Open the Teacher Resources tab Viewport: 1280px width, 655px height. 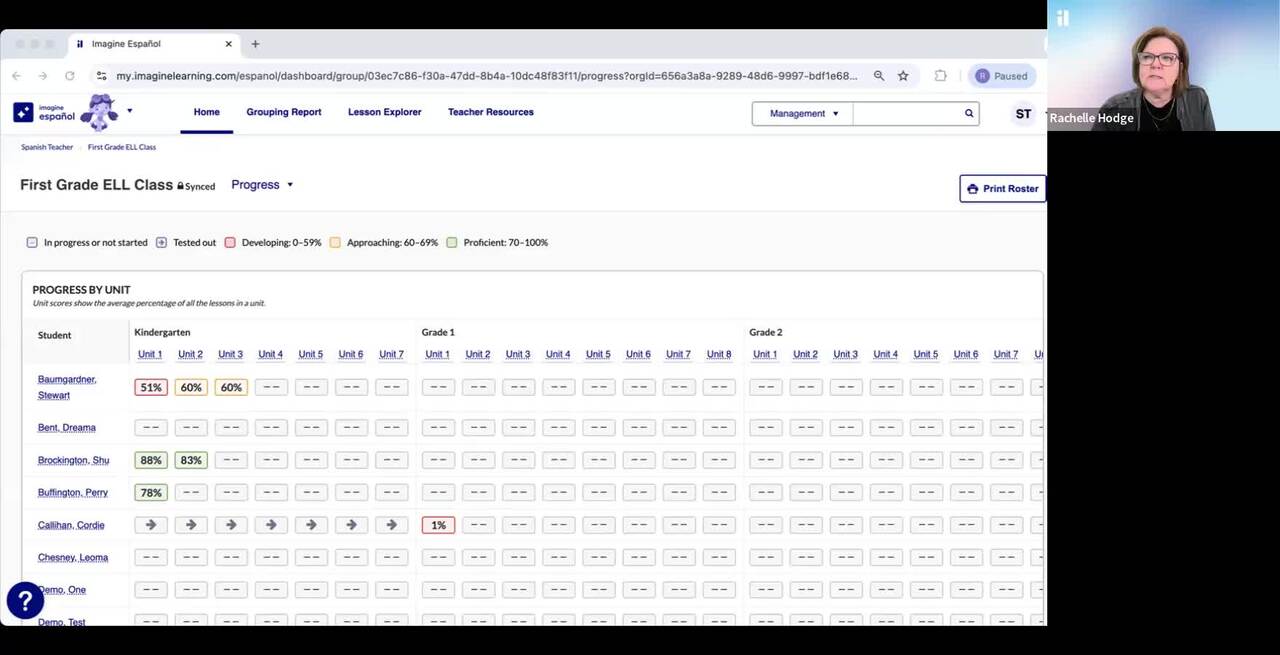491,112
